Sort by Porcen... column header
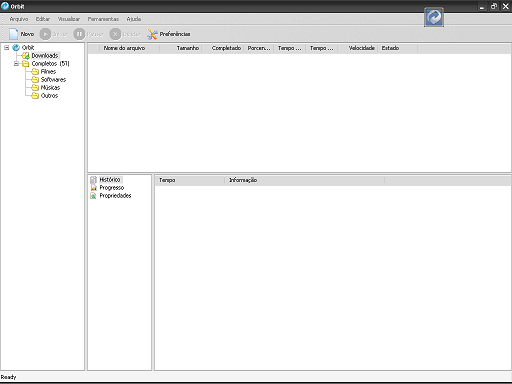The width and height of the screenshot is (512, 384). pos(259,48)
